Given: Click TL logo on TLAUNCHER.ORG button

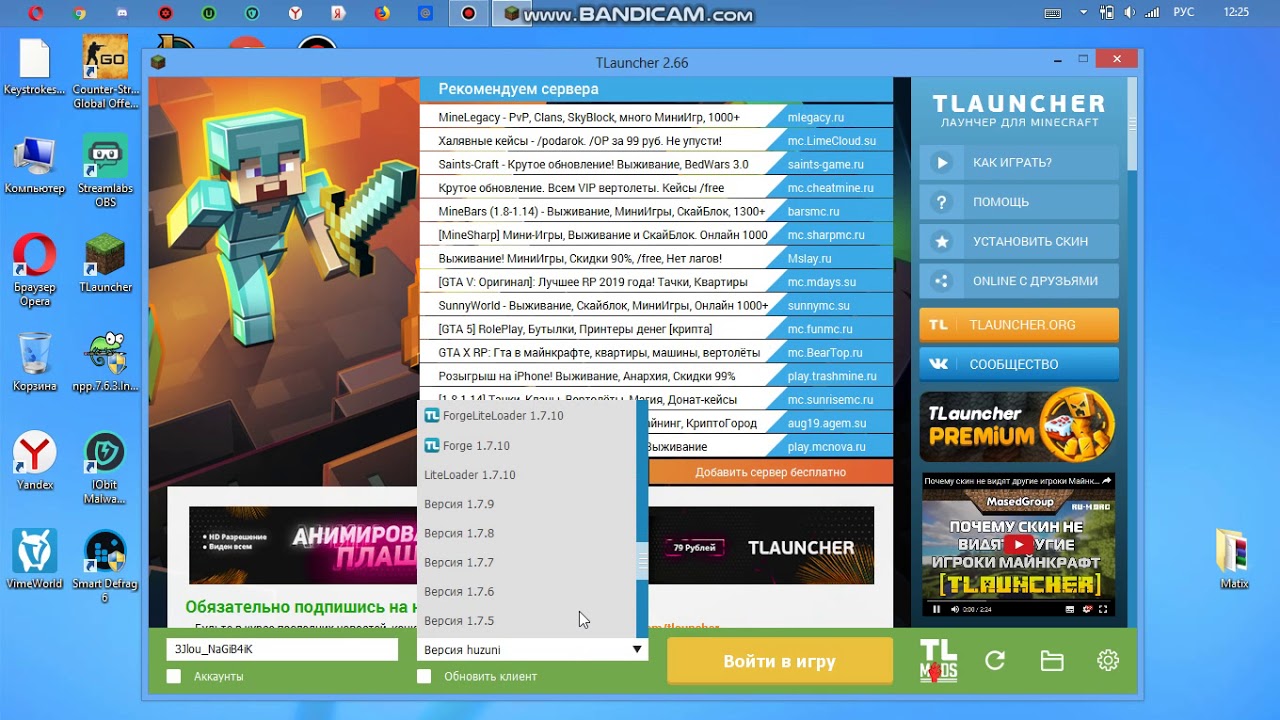Looking at the screenshot, I should click(x=938, y=325).
